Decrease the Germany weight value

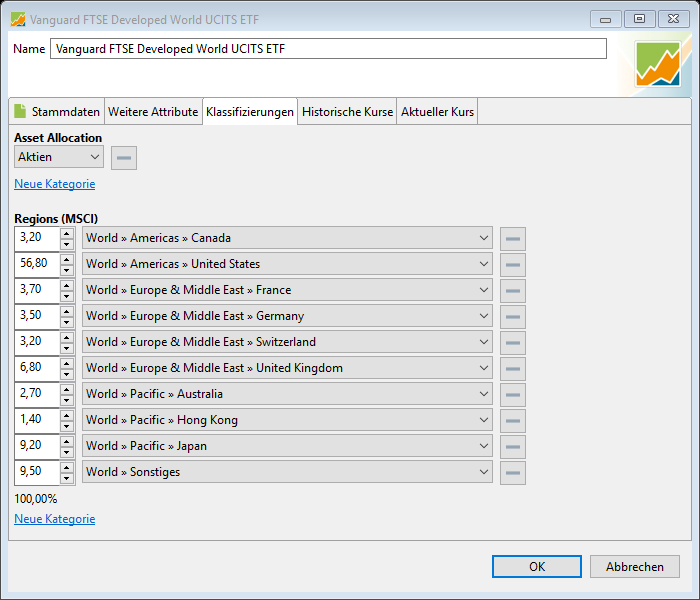(67, 322)
